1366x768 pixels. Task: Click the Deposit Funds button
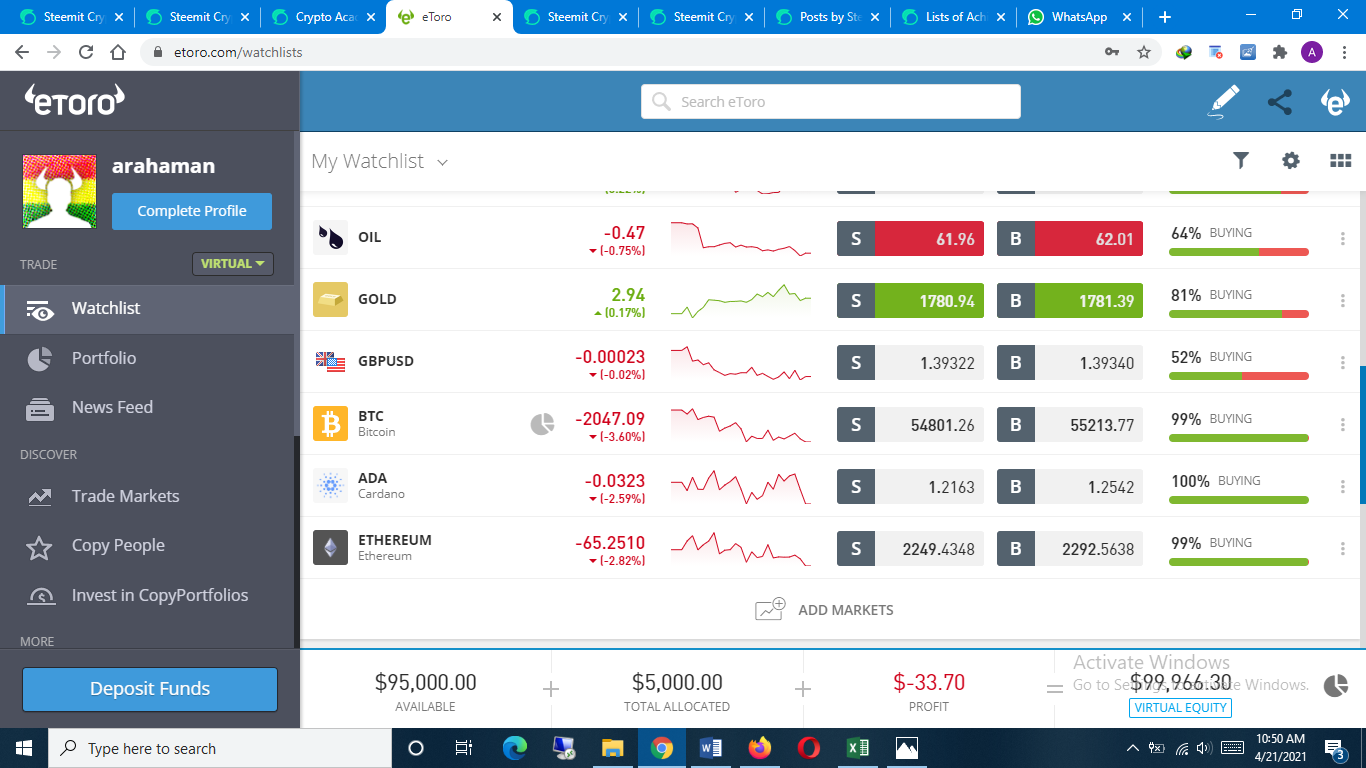150,689
